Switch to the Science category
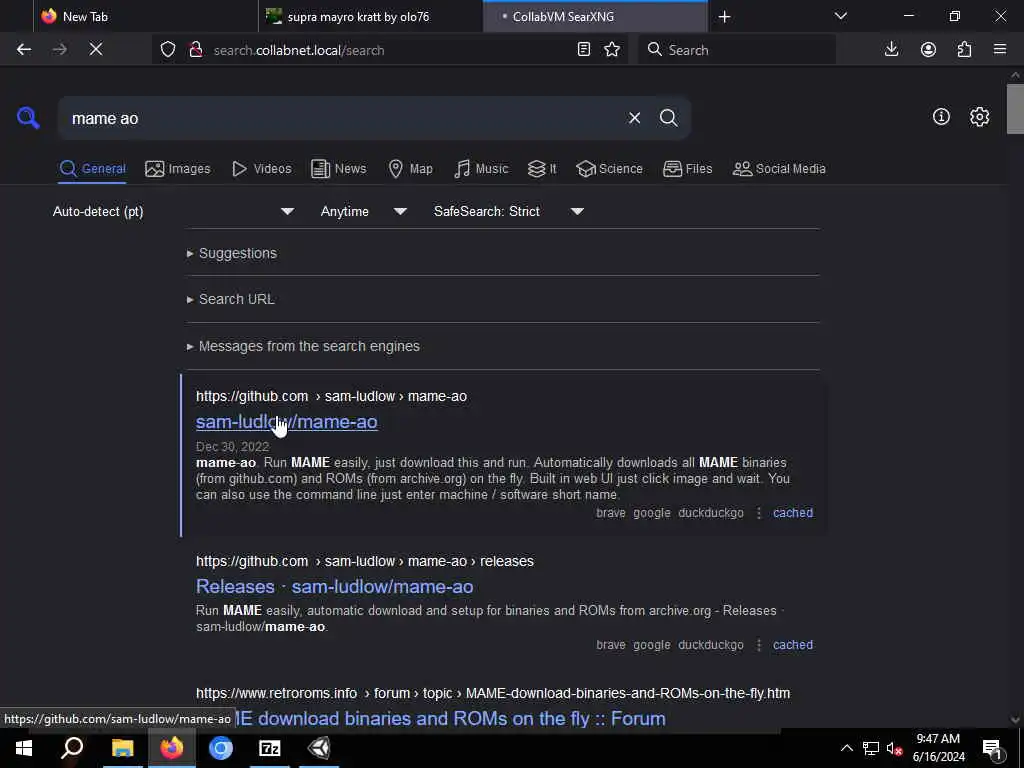The height and width of the screenshot is (768, 1024). pyautogui.click(x=609, y=168)
